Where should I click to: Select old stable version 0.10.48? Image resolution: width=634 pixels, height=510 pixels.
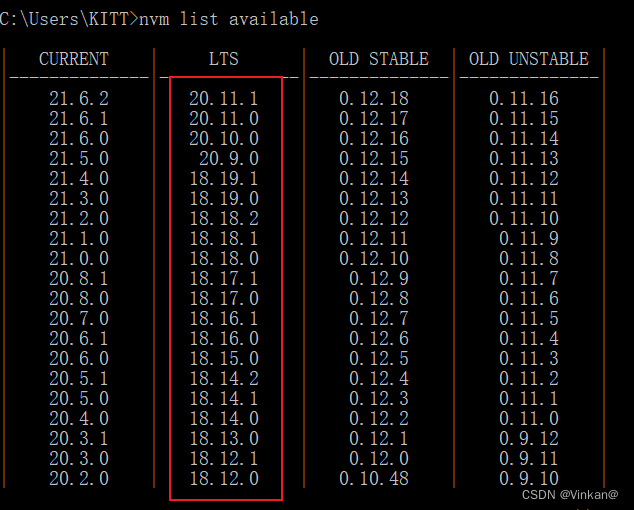[374, 479]
